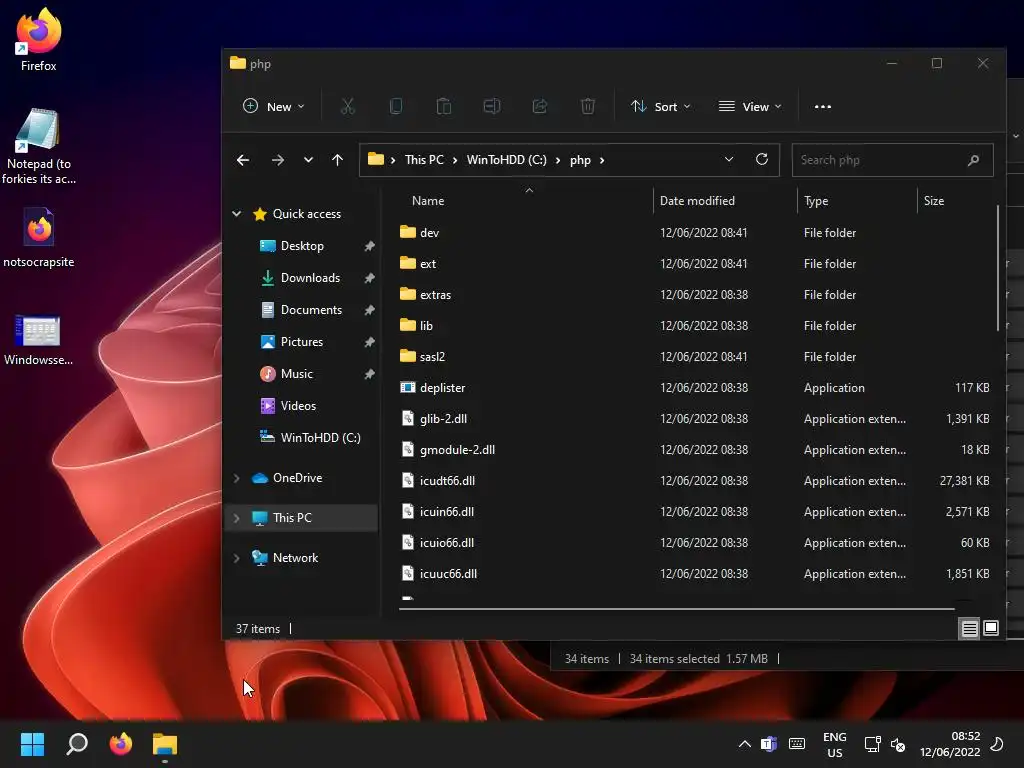Switch to large thumbnails view icon
This screenshot has width=1024, height=768.
991,628
